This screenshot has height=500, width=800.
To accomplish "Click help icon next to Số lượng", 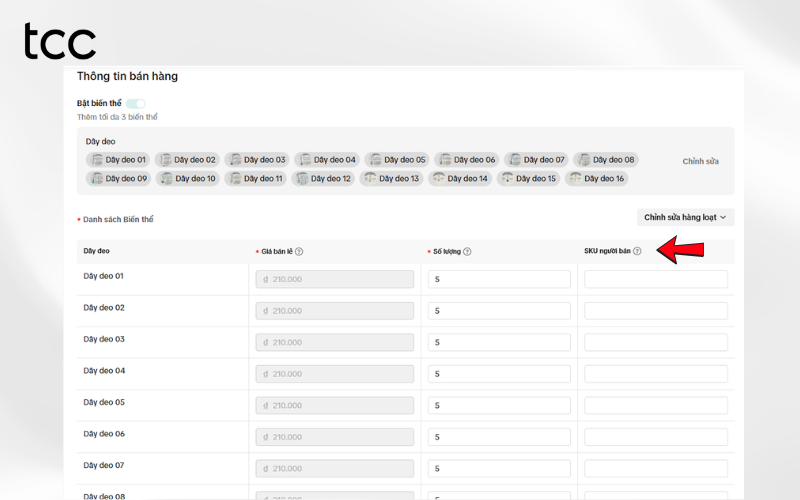I will coord(467,252).
